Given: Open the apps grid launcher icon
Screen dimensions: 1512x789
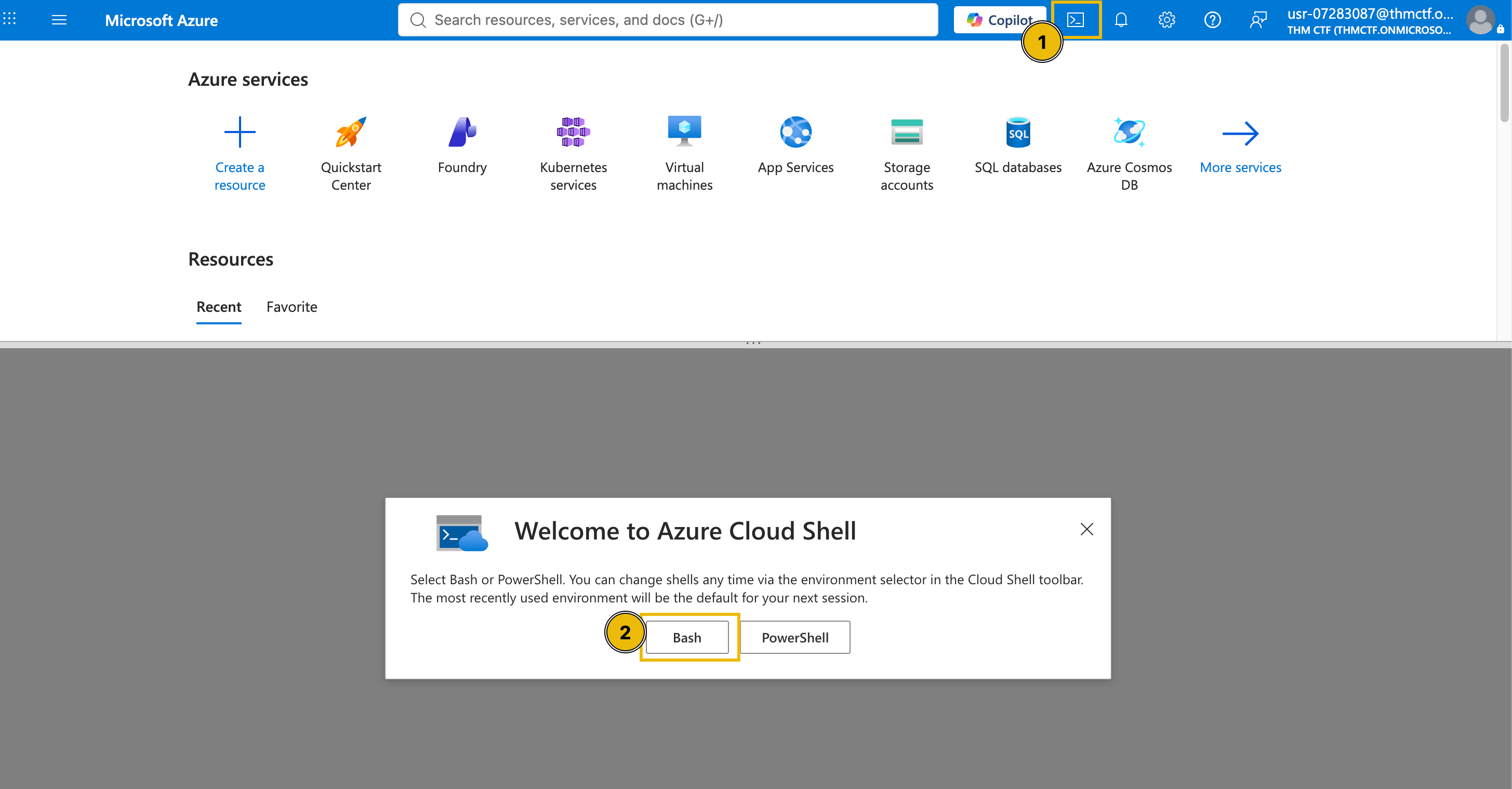Looking at the screenshot, I should point(9,19).
